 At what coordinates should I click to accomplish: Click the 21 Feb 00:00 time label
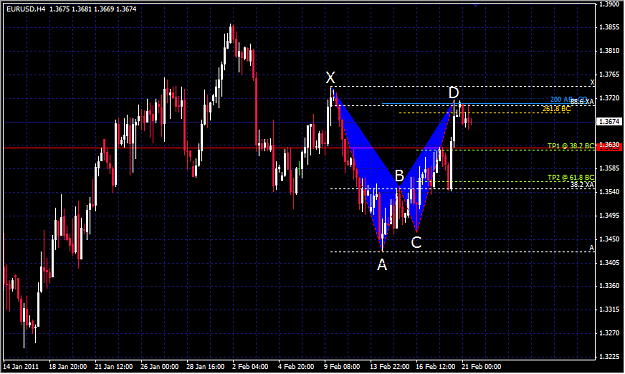coord(481,366)
